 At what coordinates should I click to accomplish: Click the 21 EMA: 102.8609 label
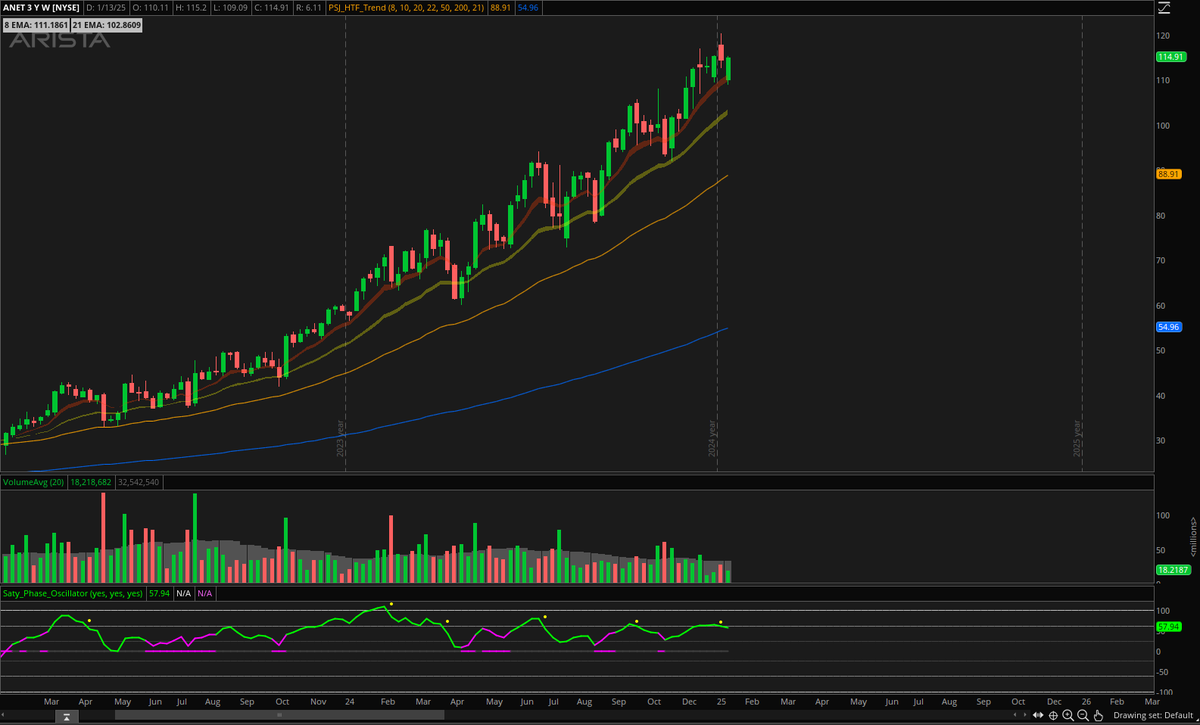coord(106,25)
